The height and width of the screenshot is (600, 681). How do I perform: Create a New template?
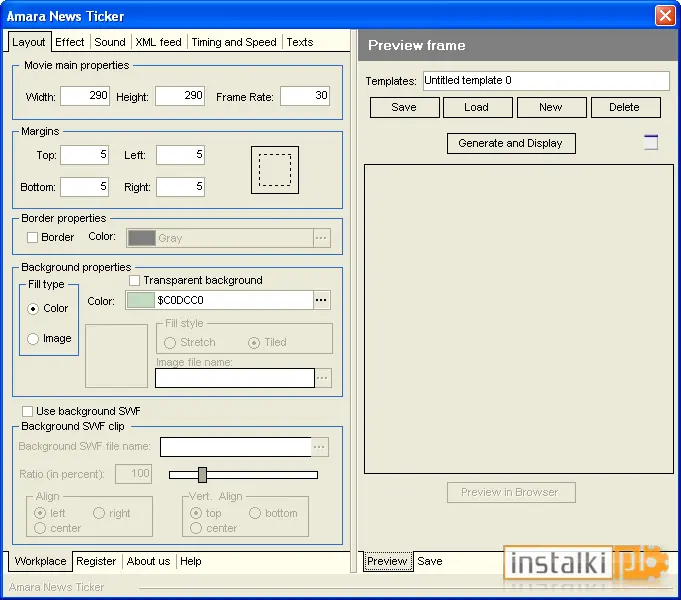552,107
